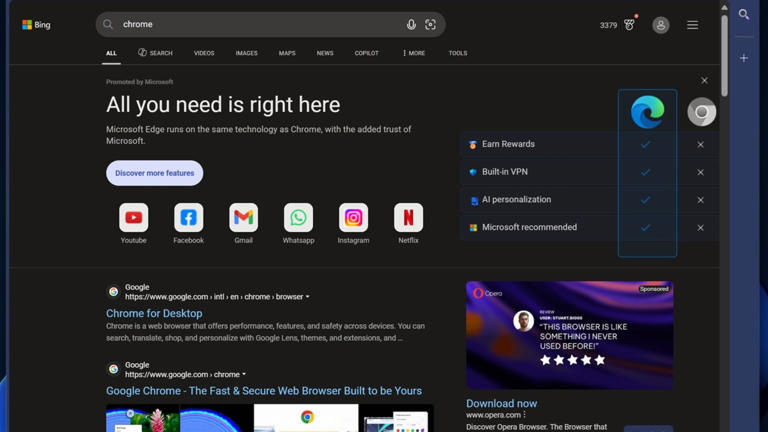Screen dimensions: 768x432
Task: Close the Edge promotion banner
Action: click(x=704, y=81)
